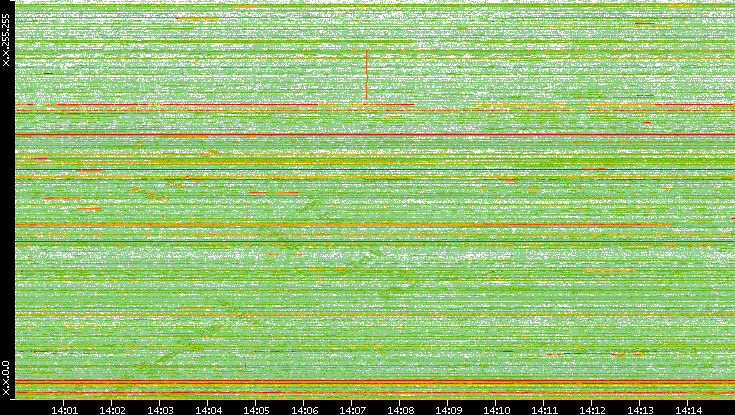Click the tall vertical orange line after 14:07

(367, 75)
